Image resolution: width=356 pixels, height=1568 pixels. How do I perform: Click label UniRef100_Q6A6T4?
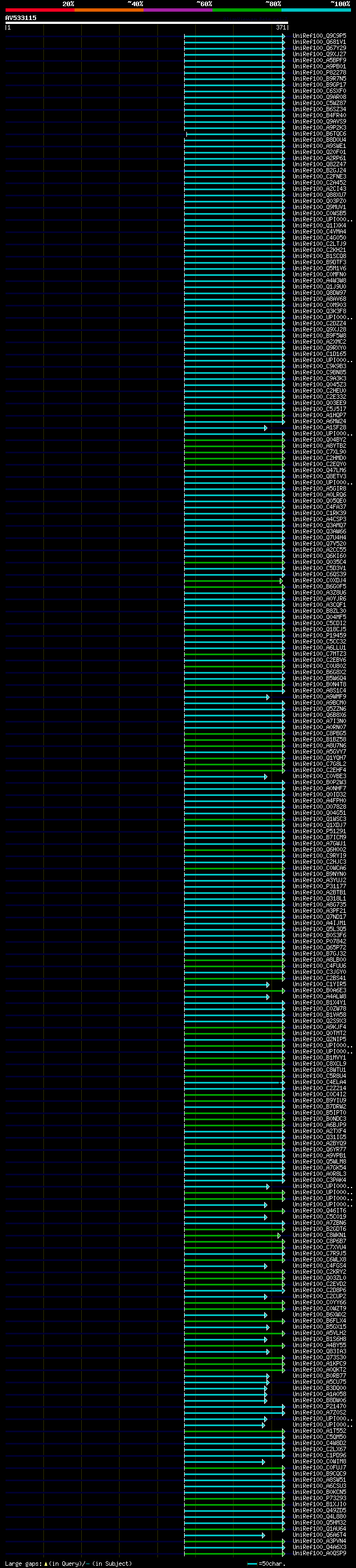pos(319,1535)
